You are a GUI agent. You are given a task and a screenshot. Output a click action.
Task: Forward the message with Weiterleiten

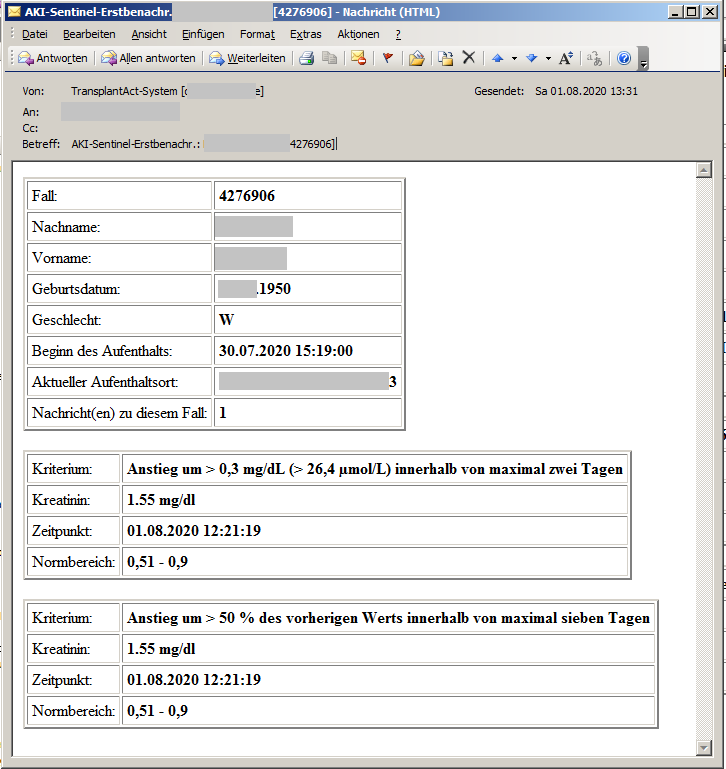[247, 58]
